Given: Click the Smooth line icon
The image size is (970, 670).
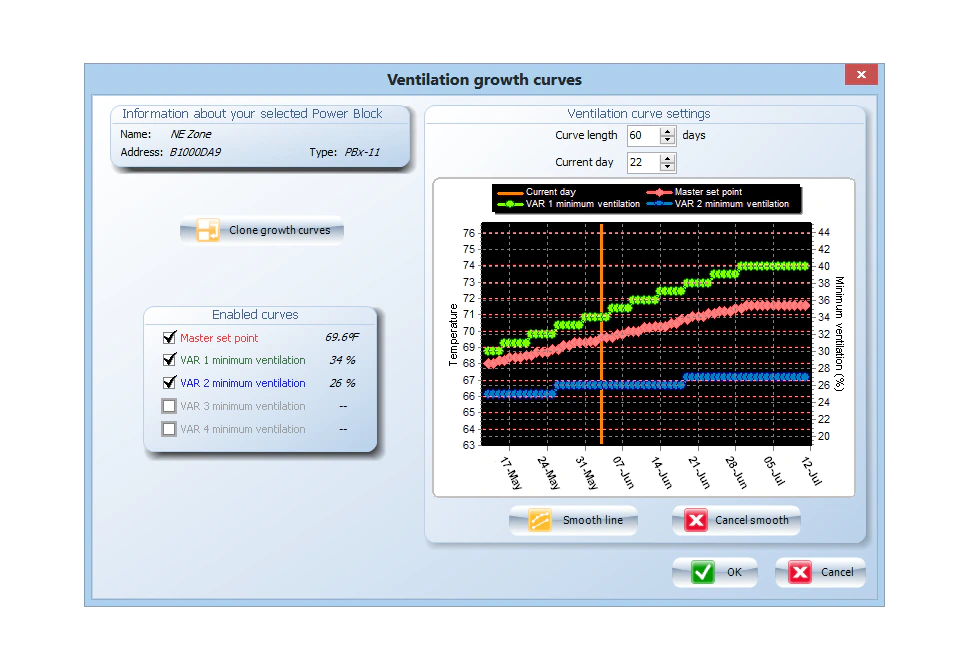Looking at the screenshot, I should tap(540, 520).
